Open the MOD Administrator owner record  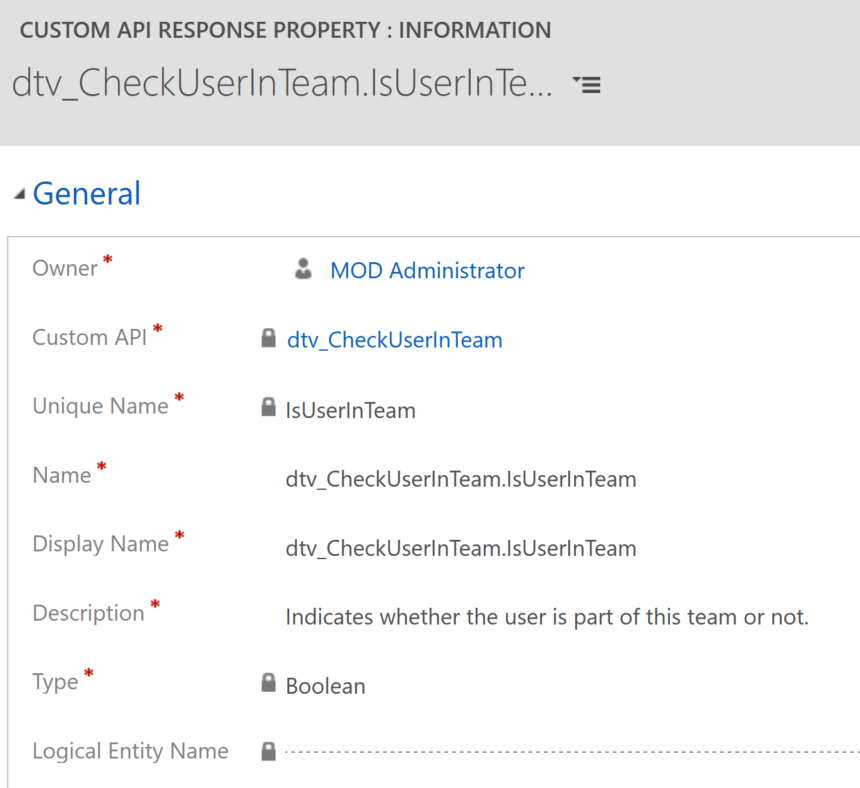427,270
